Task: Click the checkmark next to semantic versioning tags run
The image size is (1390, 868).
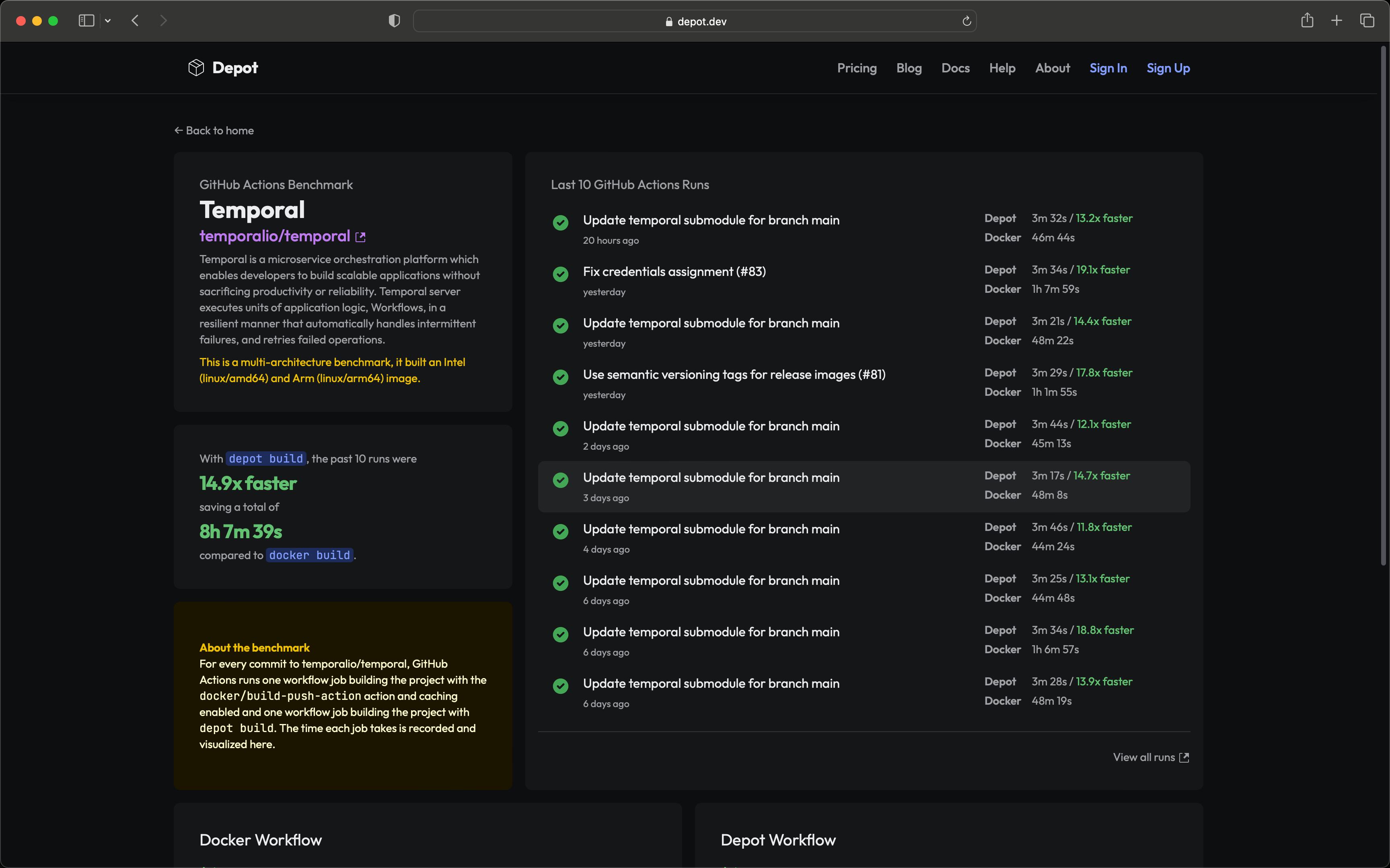Action: pyautogui.click(x=561, y=377)
